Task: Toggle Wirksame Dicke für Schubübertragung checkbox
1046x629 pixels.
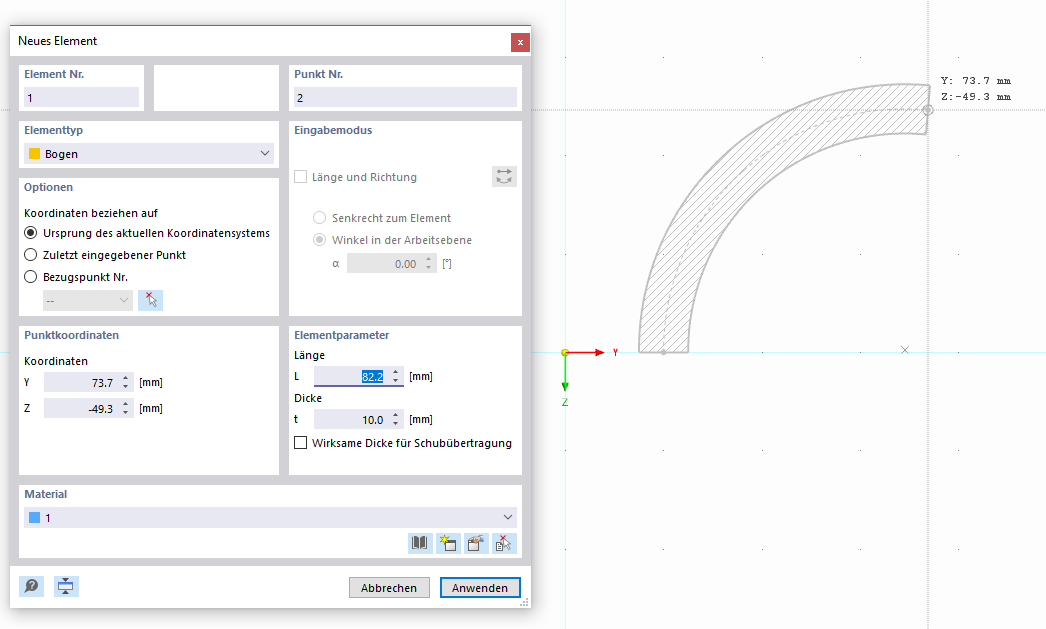Action: click(x=301, y=443)
